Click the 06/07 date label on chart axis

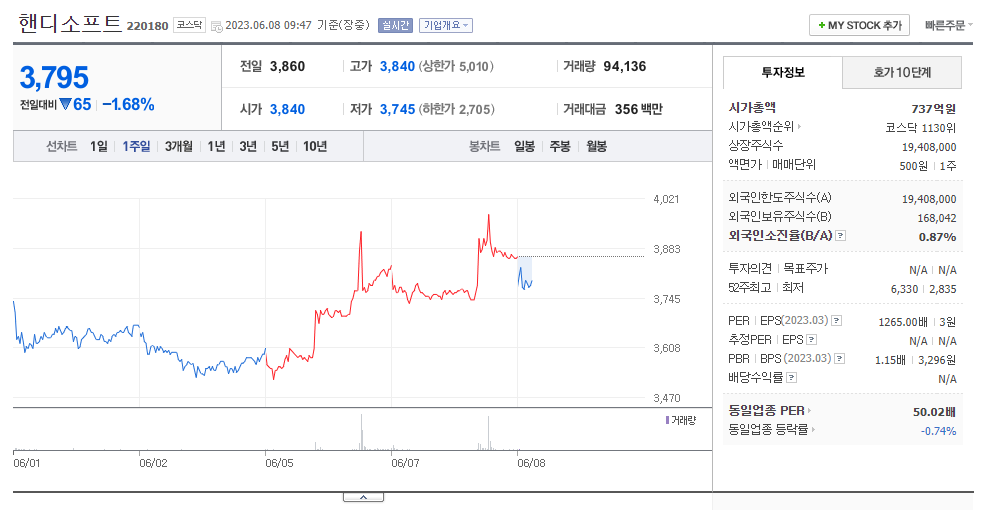pyautogui.click(x=405, y=463)
